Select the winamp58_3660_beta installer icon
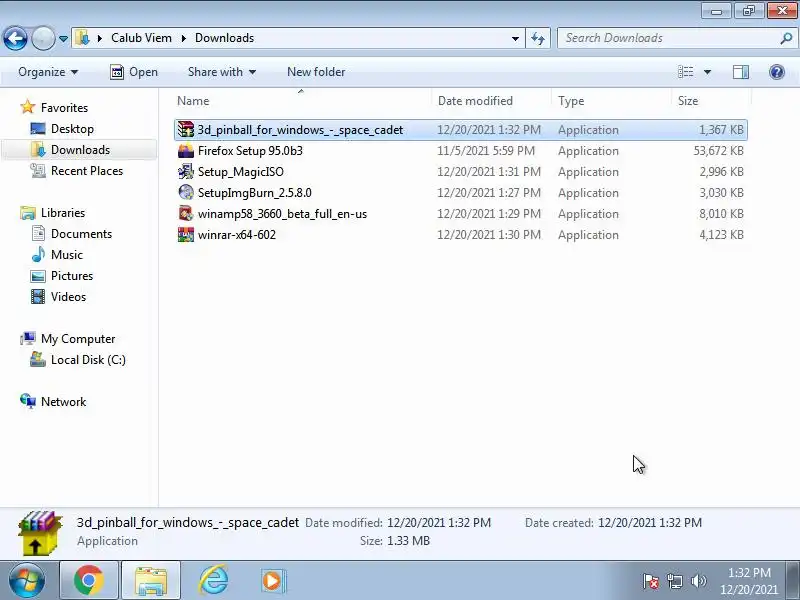This screenshot has width=800, height=600. coord(186,213)
